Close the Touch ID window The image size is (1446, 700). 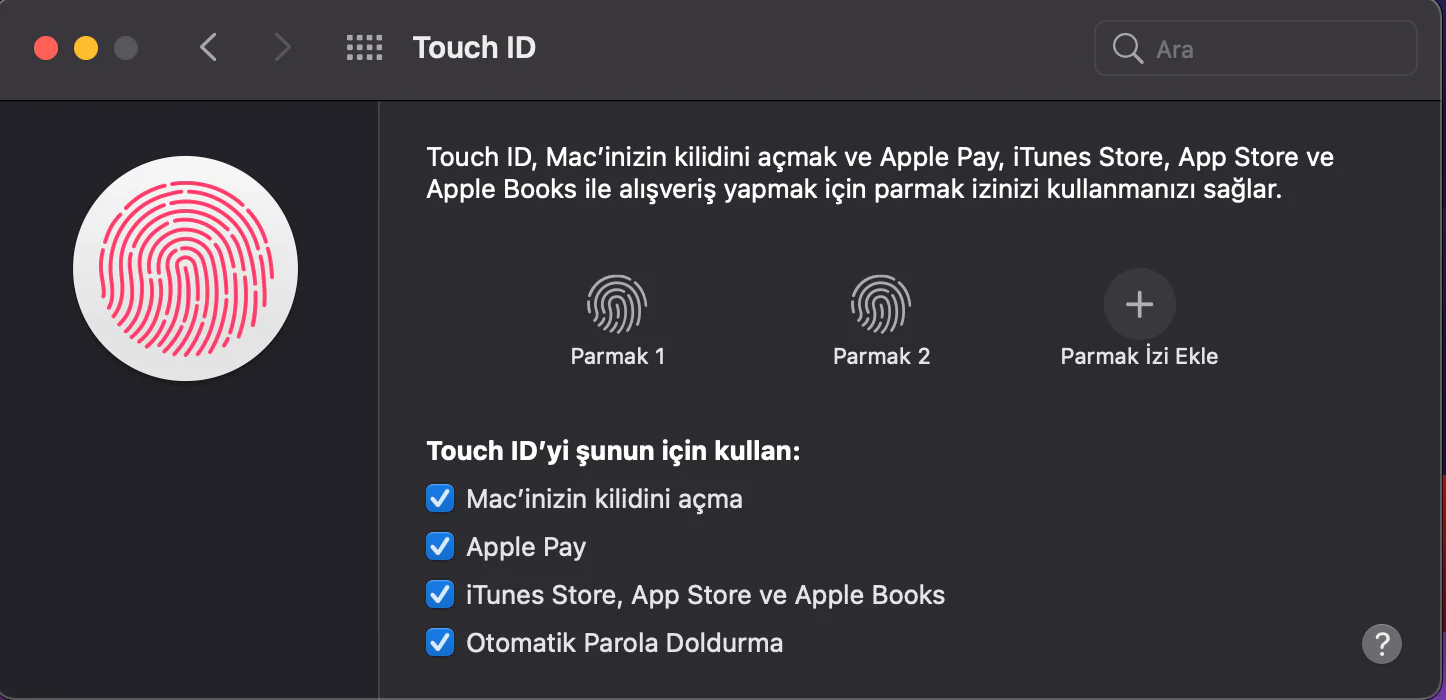46,48
